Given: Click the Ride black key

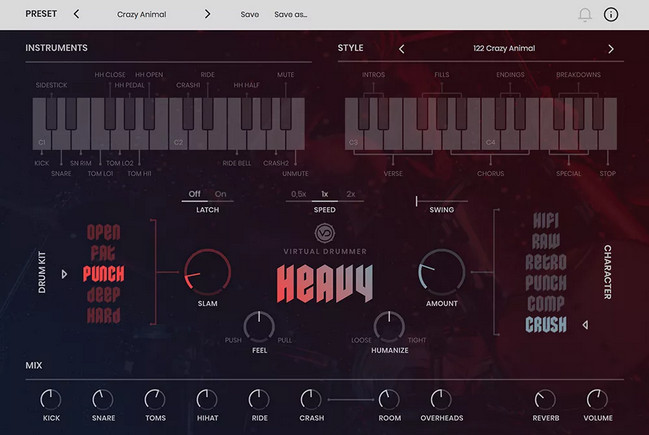Looking at the screenshot, I should [207, 113].
